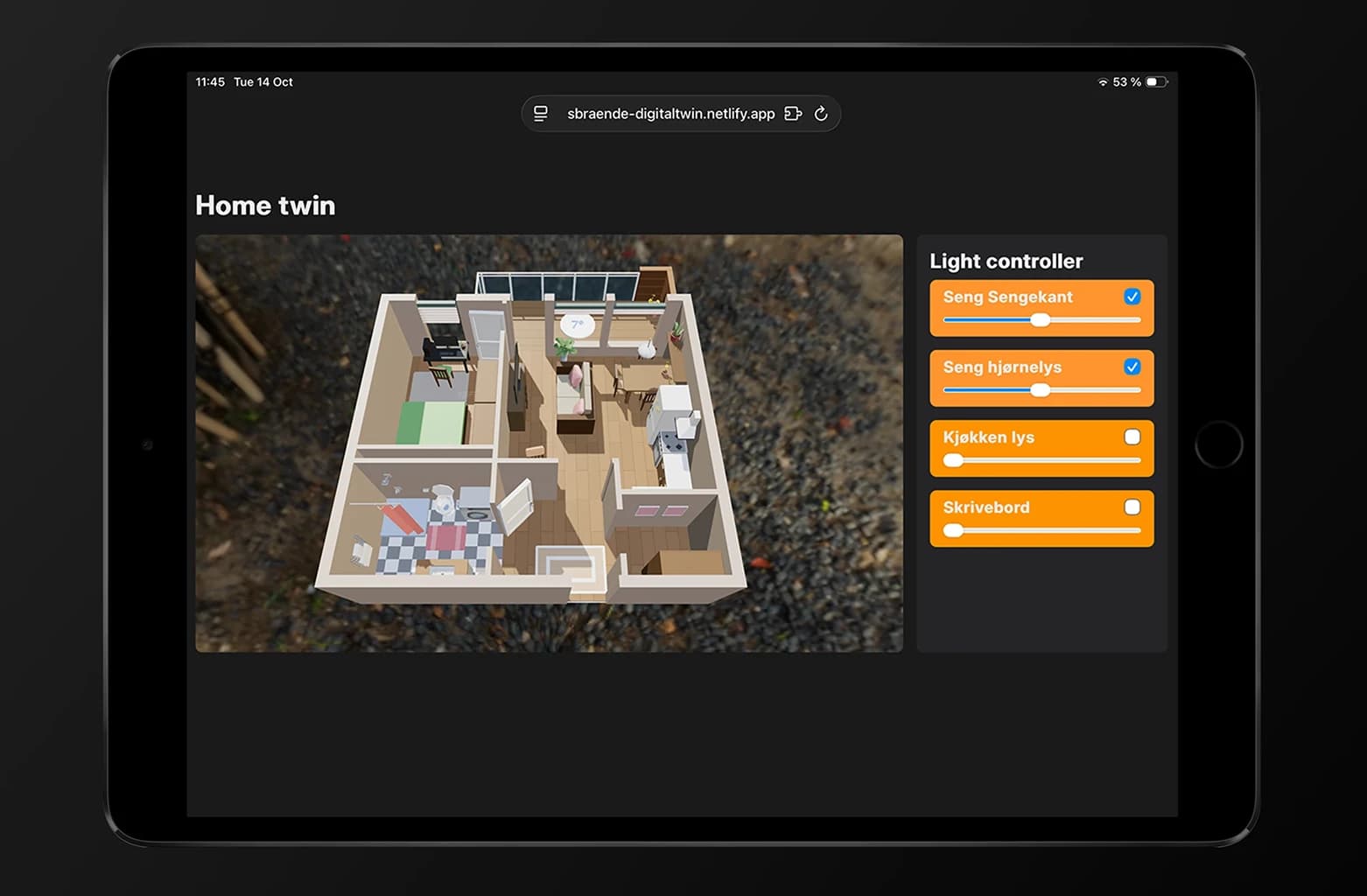Click the Light controller panel title
Screen dimensions: 1367x896
1006,261
